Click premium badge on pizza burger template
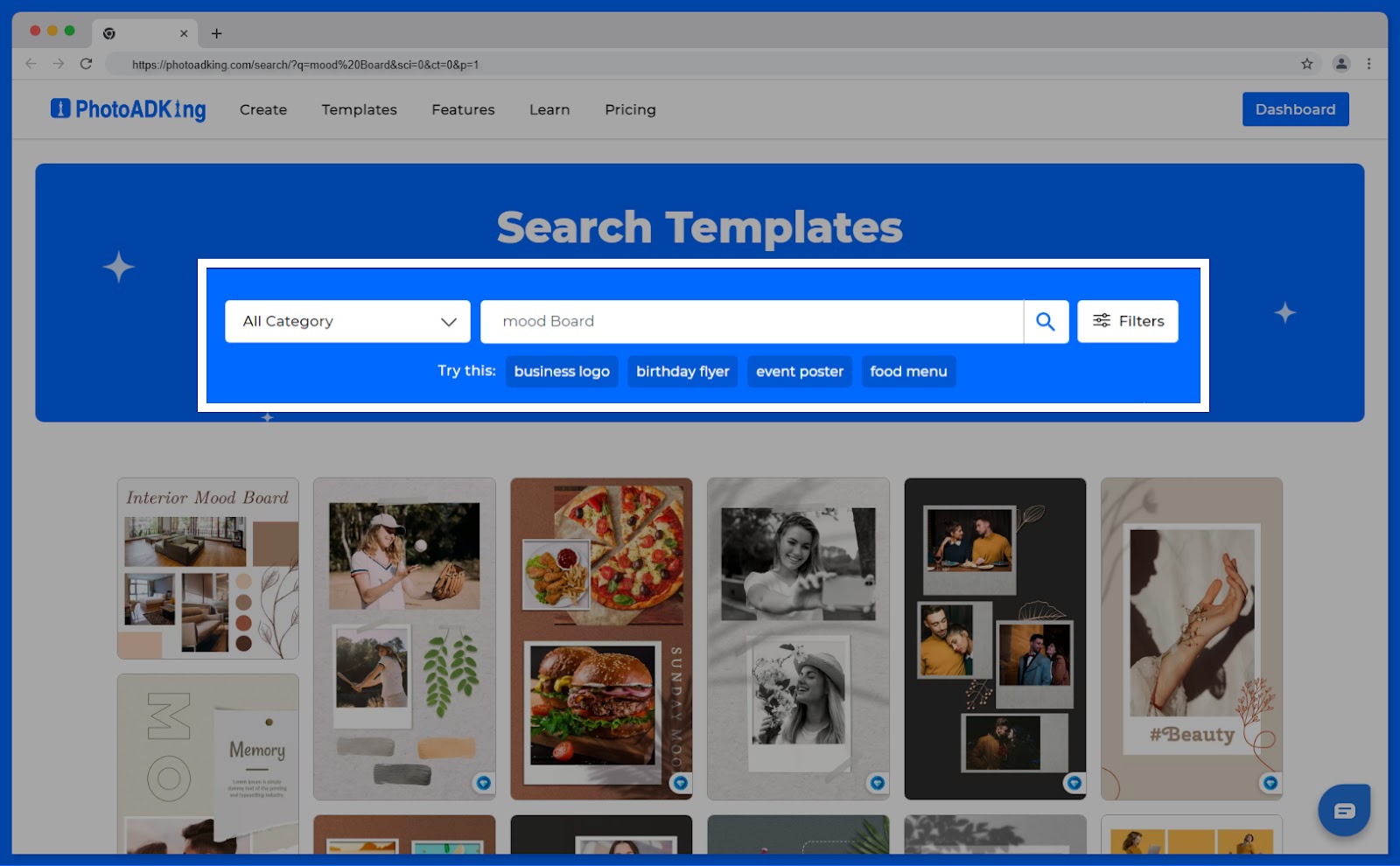1400x866 pixels. point(680,783)
